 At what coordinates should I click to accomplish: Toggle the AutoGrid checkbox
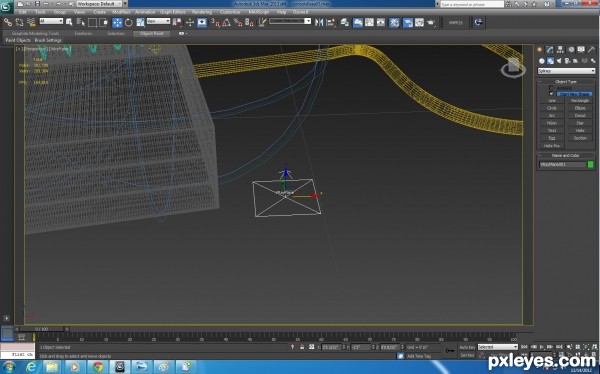551,88
